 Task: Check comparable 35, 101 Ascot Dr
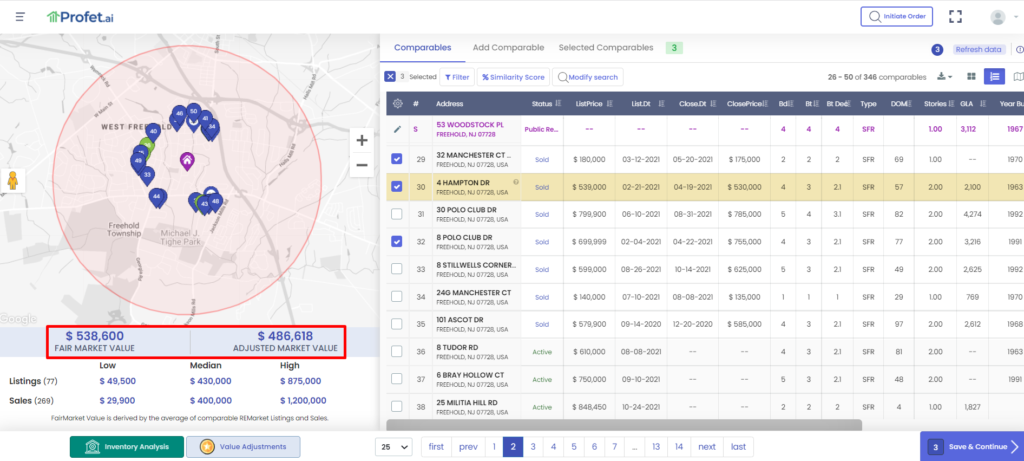pyautogui.click(x=396, y=324)
